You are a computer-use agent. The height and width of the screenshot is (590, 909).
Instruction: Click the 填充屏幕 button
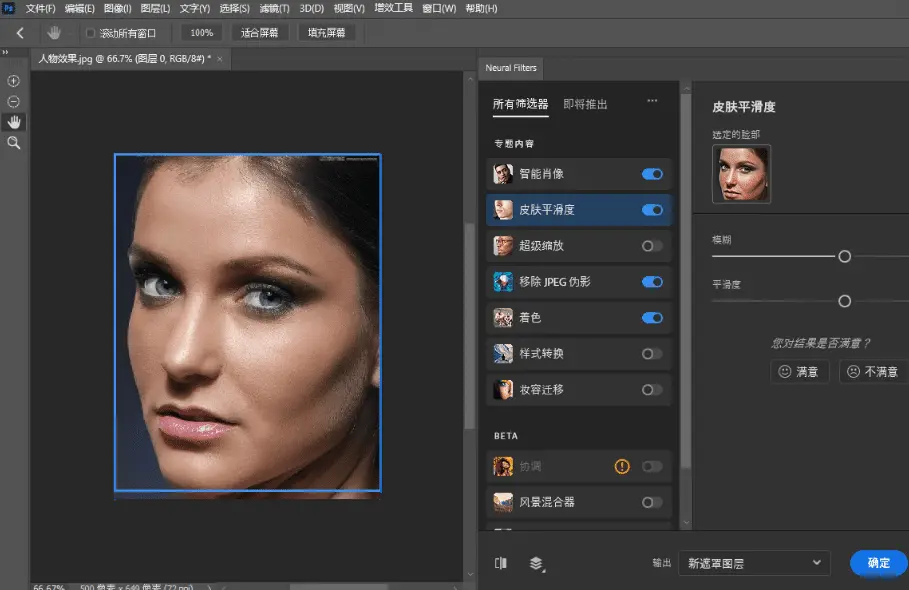pyautogui.click(x=326, y=33)
